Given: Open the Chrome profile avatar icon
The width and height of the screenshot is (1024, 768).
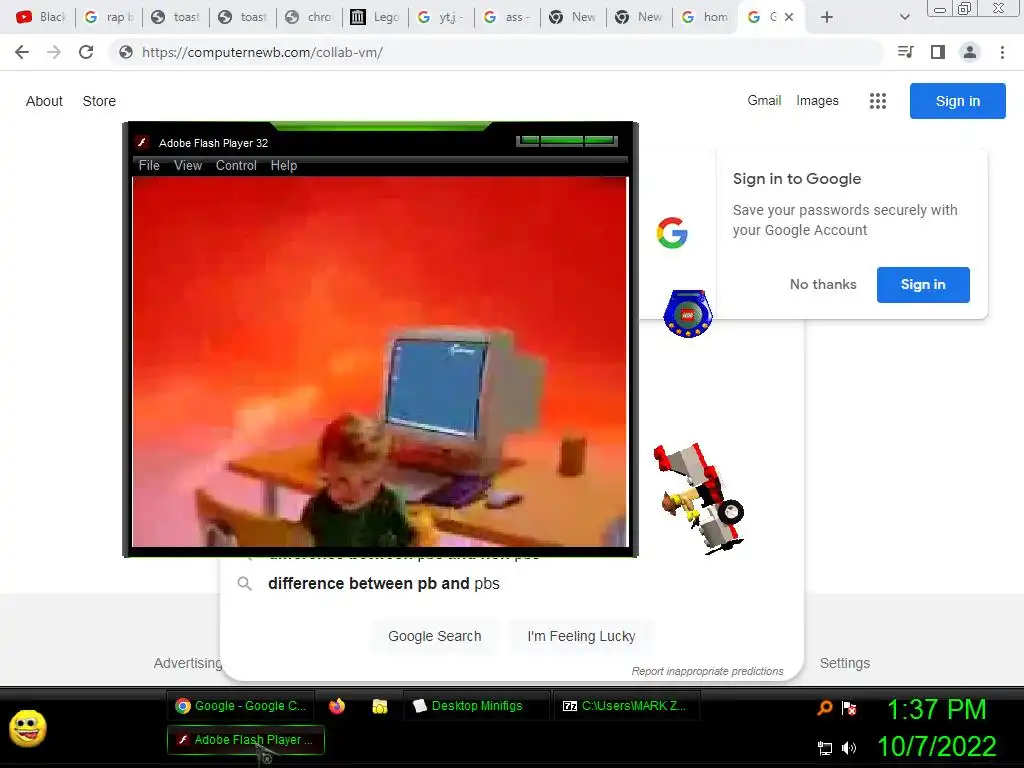Looking at the screenshot, I should click(x=970, y=52).
